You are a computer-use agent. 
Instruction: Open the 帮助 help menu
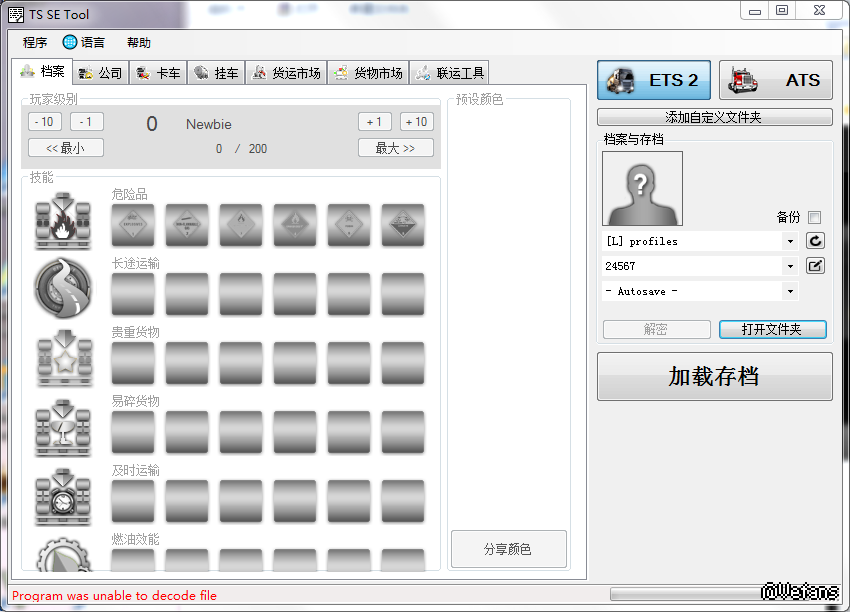point(139,42)
